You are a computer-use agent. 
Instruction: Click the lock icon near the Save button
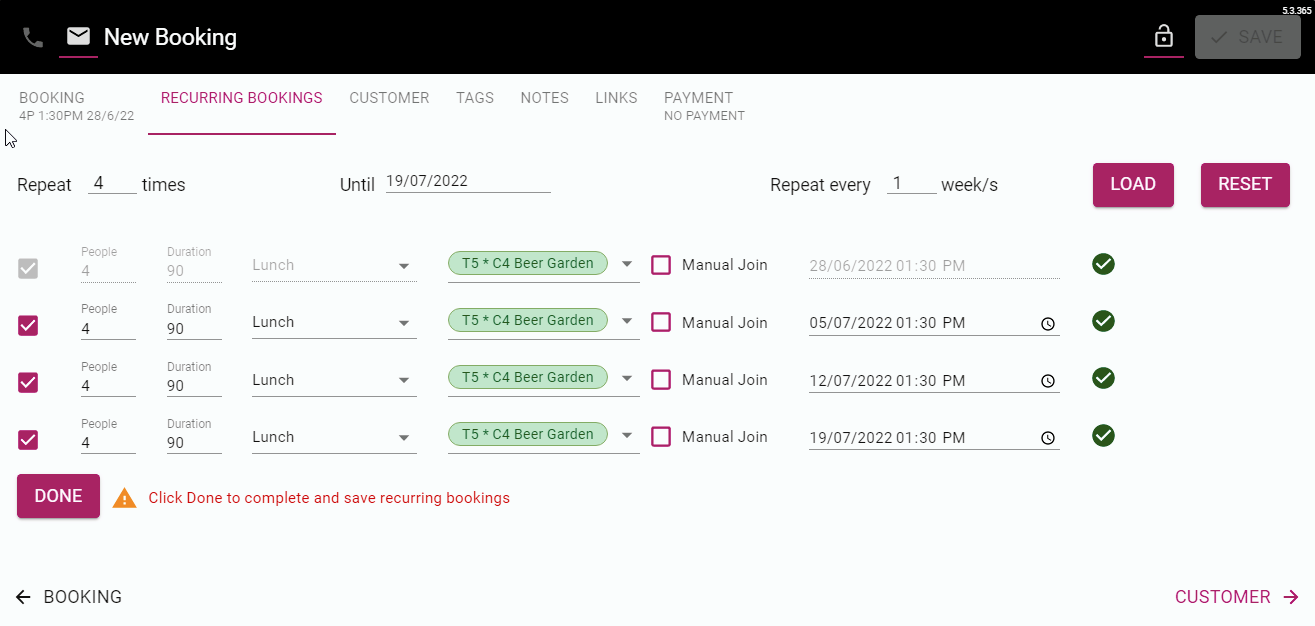pyautogui.click(x=1164, y=36)
